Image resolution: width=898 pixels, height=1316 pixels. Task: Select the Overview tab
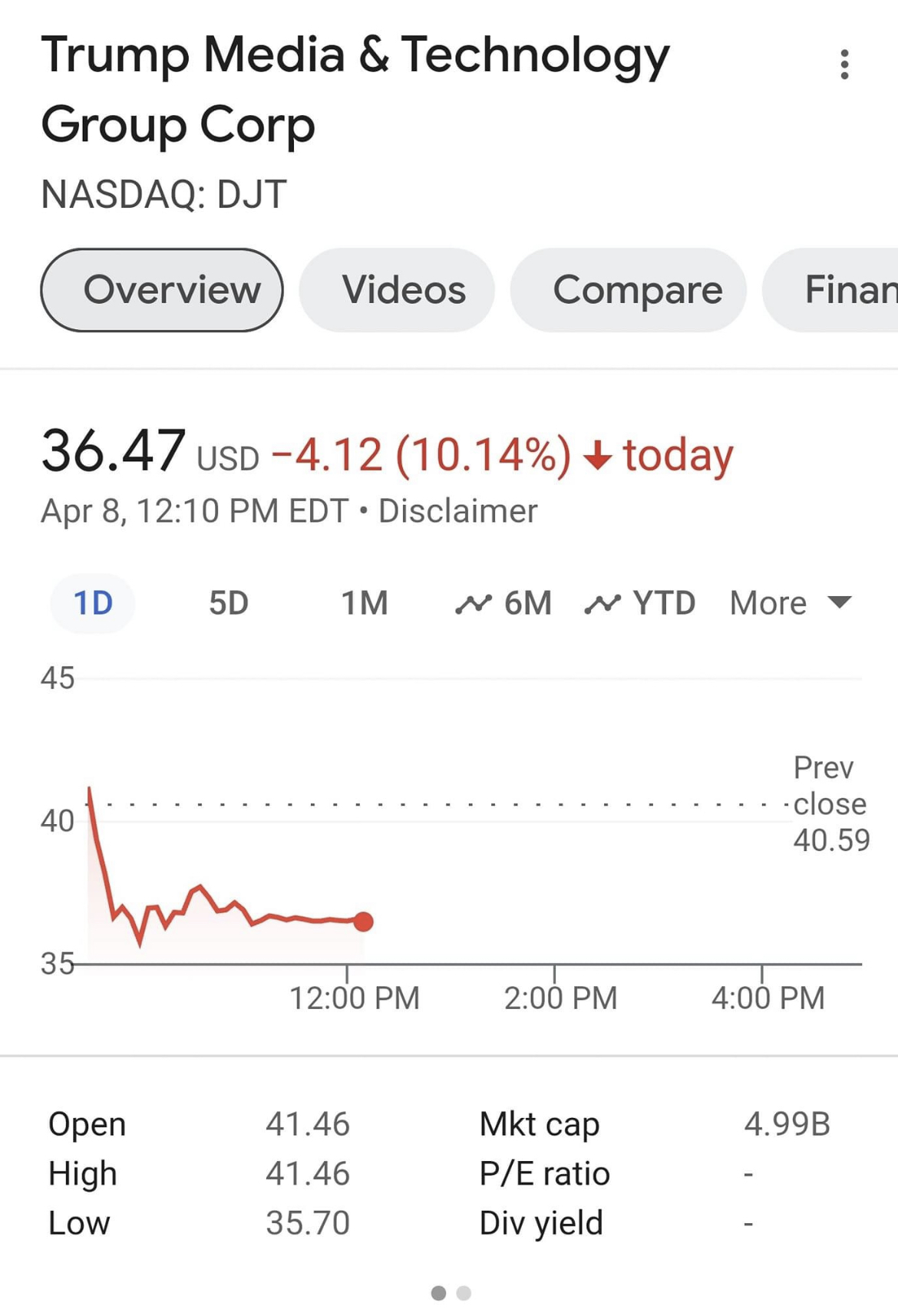pyautogui.click(x=162, y=290)
